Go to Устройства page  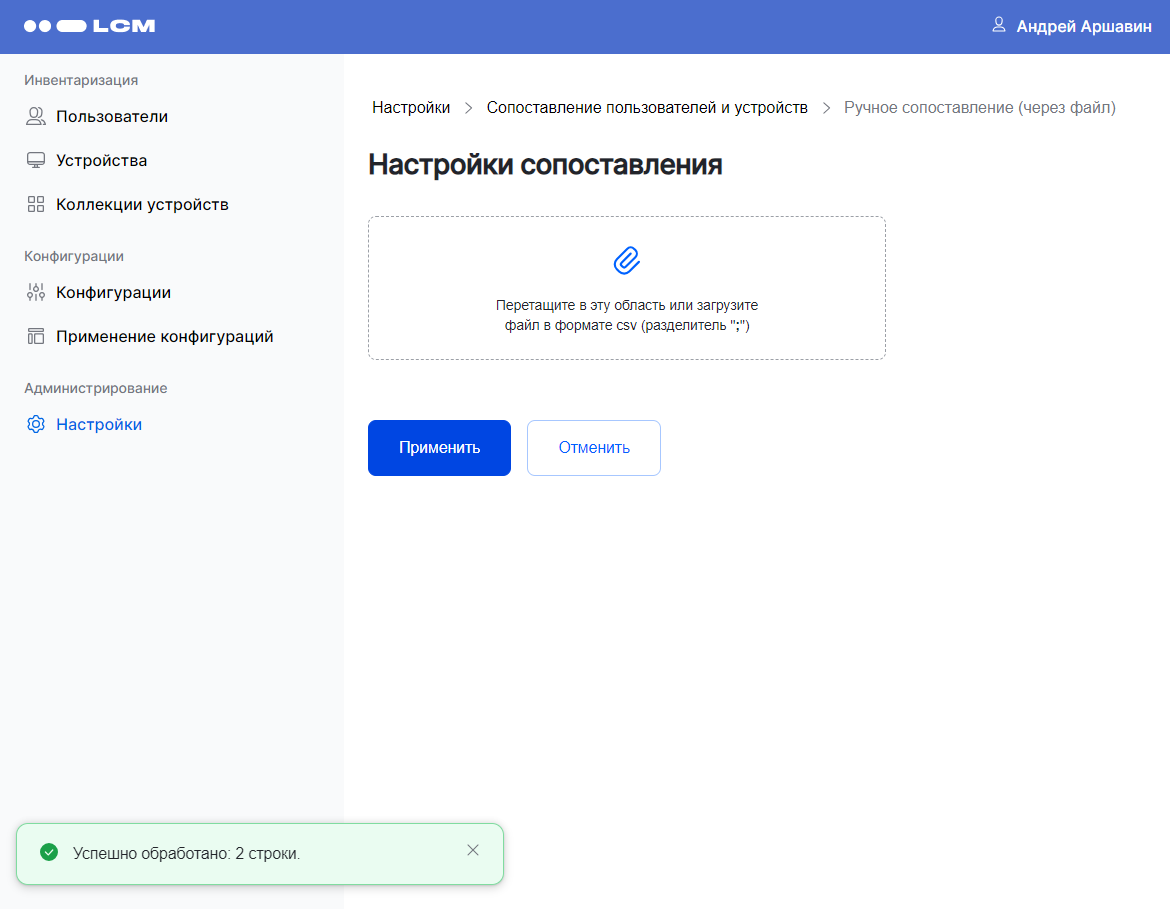point(101,161)
